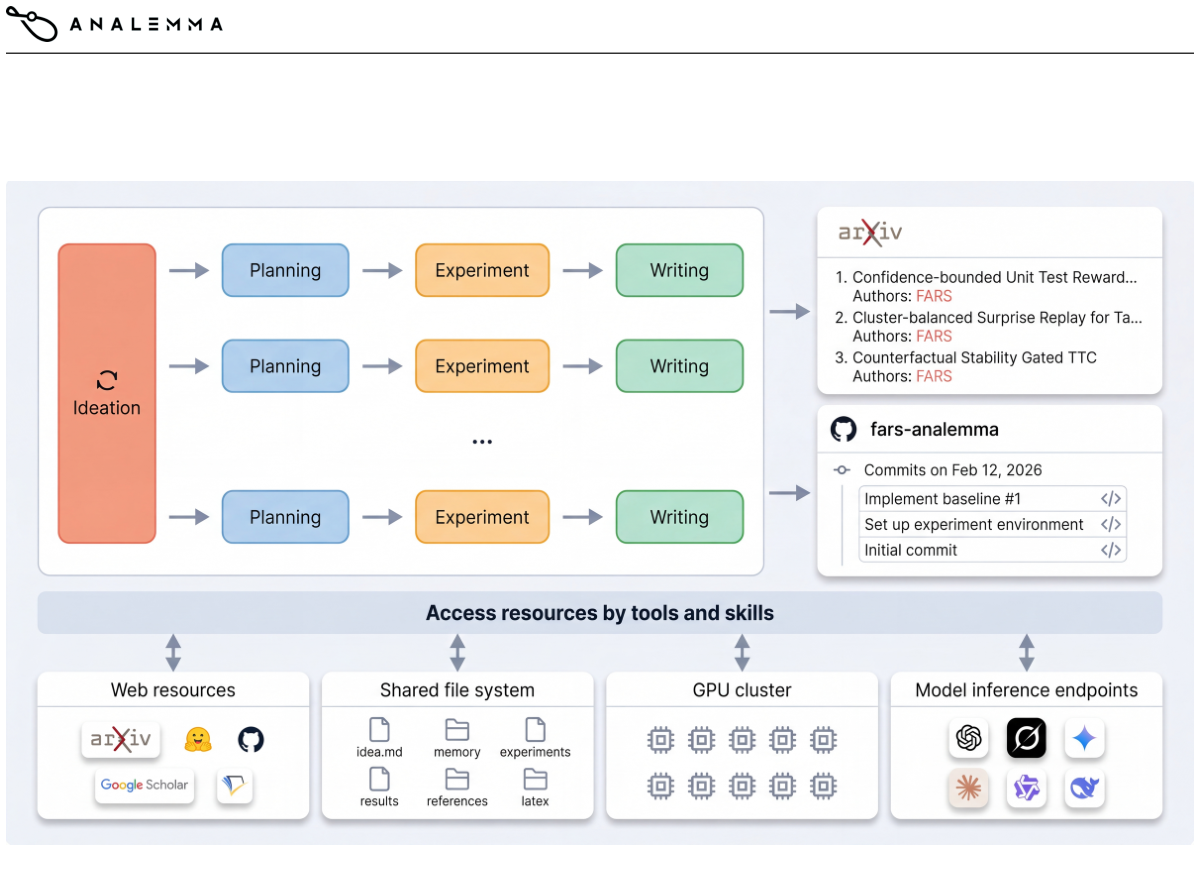Screen dimensions: 1200x879
Task: Click the refresh icon in Ideation block
Action: coord(107,380)
